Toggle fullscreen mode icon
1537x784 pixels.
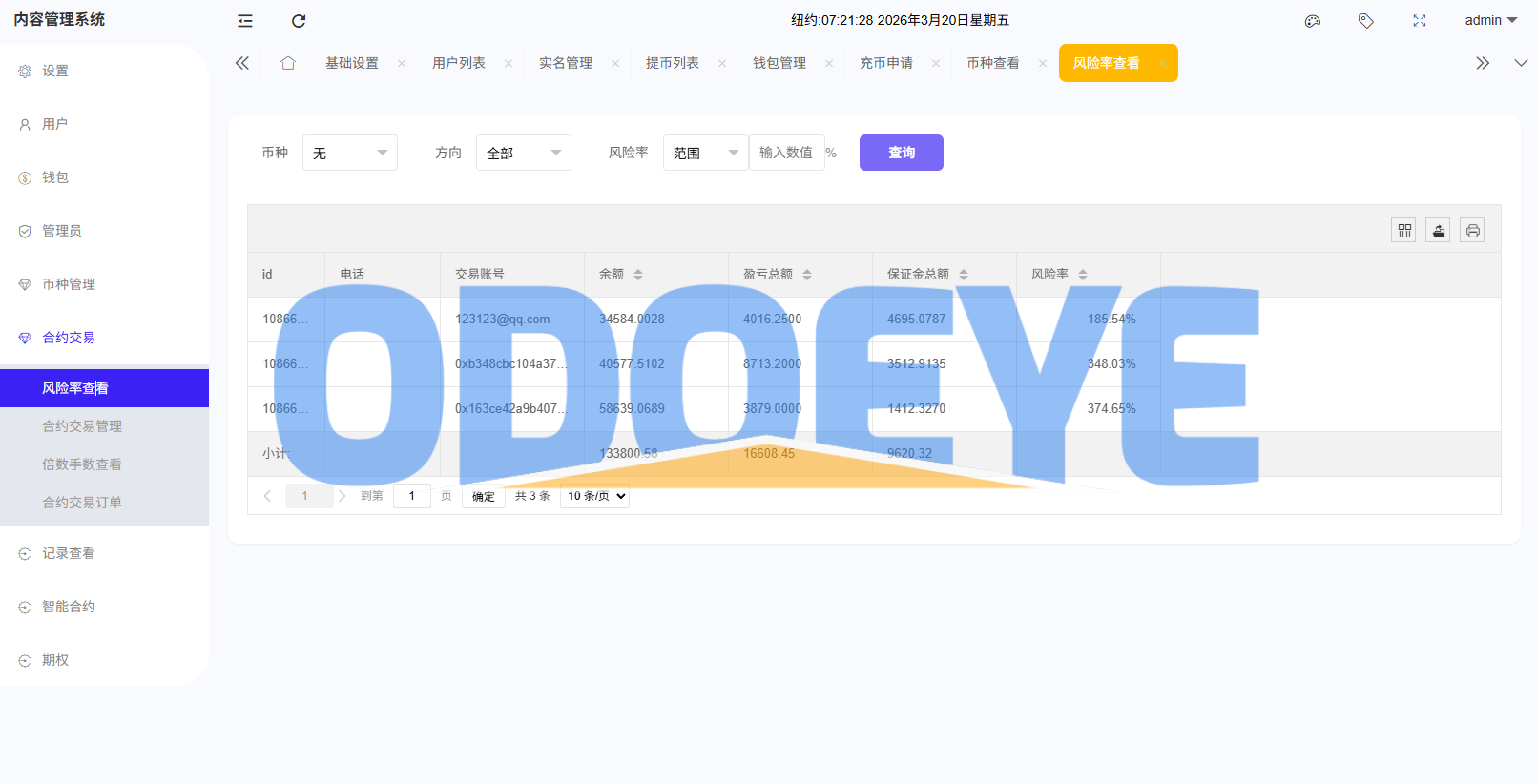1420,21
